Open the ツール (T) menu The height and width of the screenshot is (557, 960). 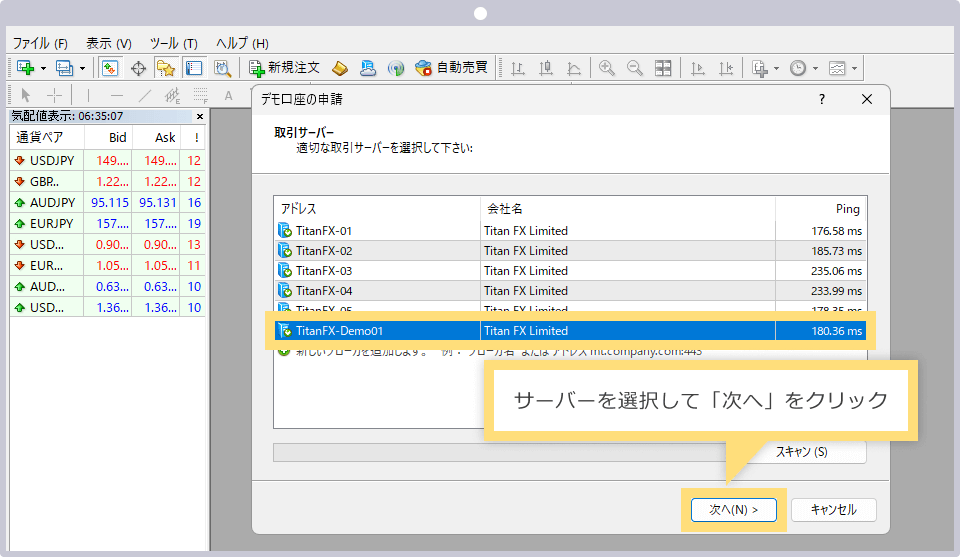(x=174, y=43)
